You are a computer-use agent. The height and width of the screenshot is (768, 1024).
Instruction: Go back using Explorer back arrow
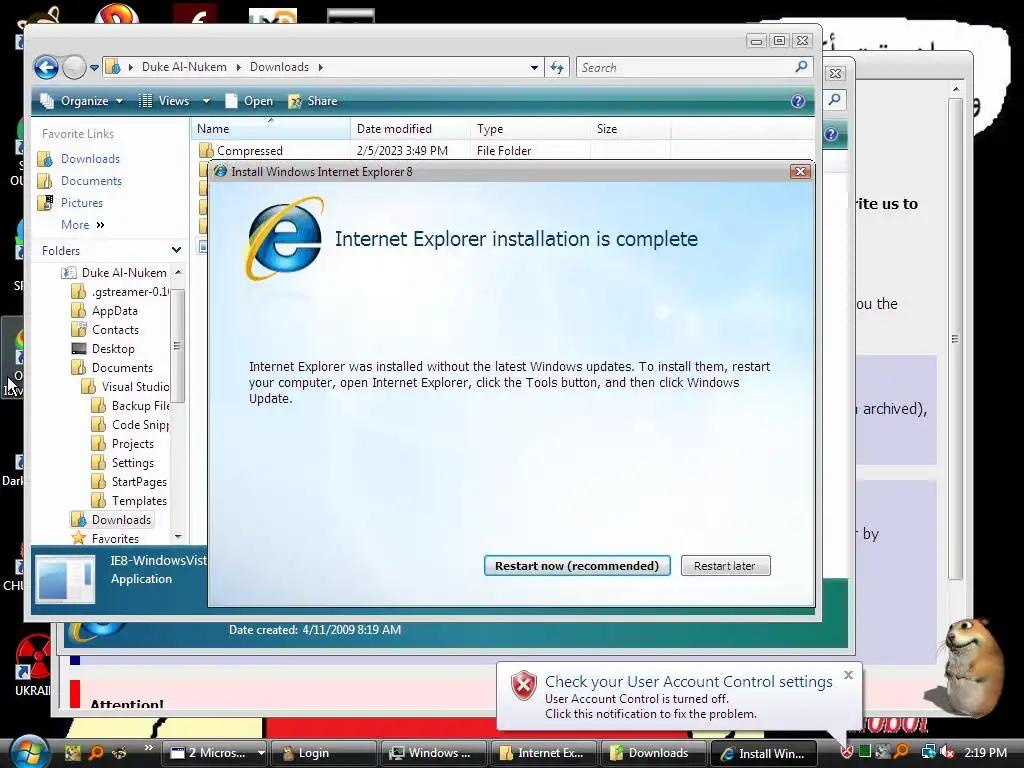[x=46, y=67]
